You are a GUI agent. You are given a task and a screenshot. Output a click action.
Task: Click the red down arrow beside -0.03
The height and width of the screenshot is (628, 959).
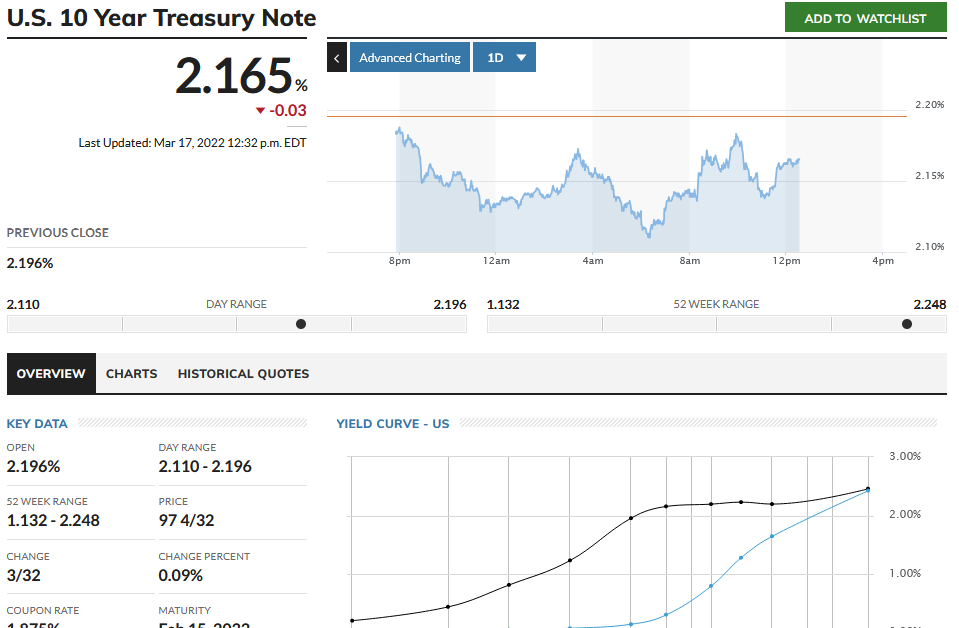tap(261, 111)
